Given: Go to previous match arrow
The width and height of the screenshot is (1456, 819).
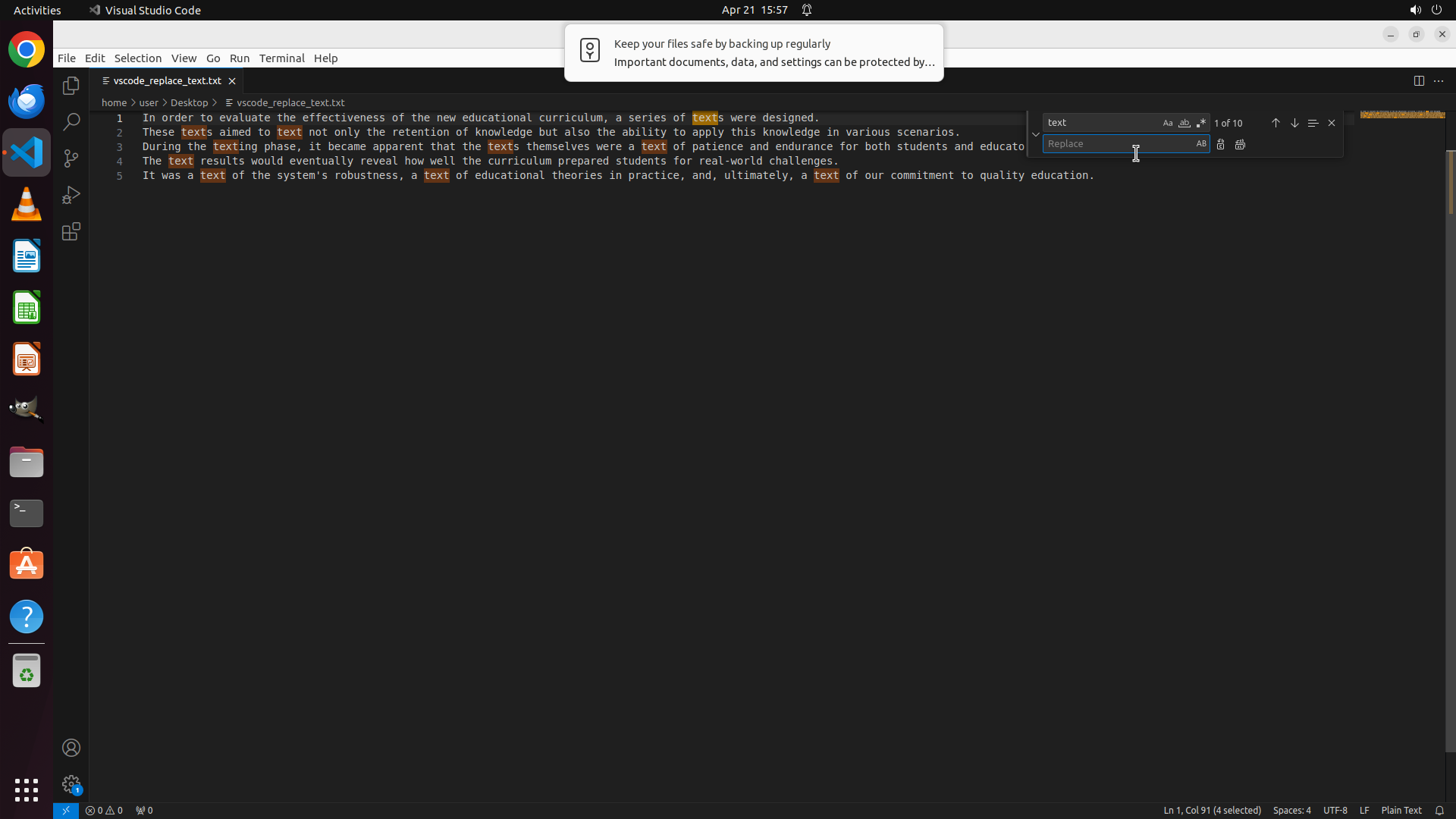Looking at the screenshot, I should [1276, 123].
